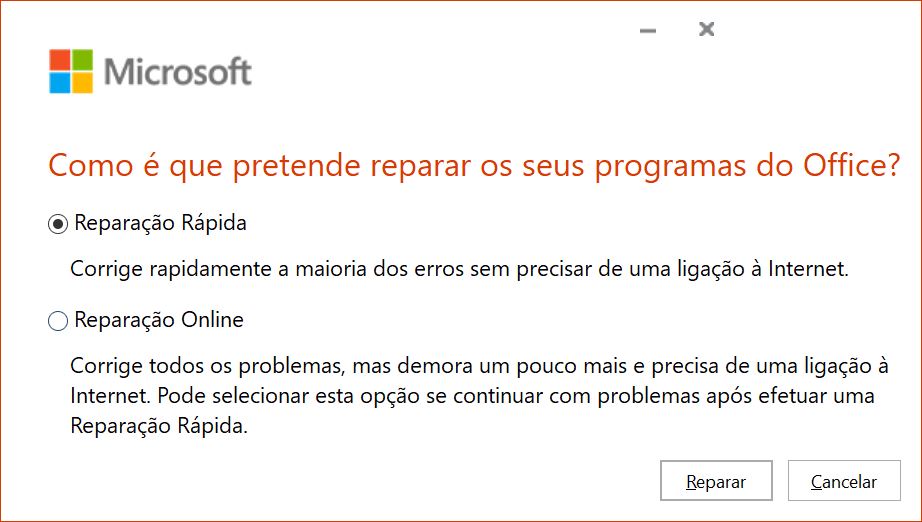Click the Reparação Rápida option label

pyautogui.click(x=160, y=223)
